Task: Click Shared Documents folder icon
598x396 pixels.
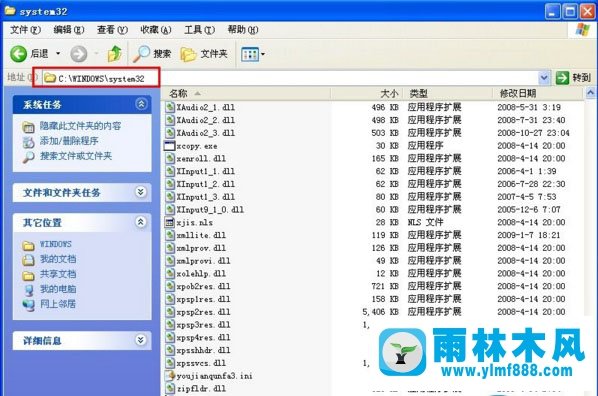Action: click(28, 275)
